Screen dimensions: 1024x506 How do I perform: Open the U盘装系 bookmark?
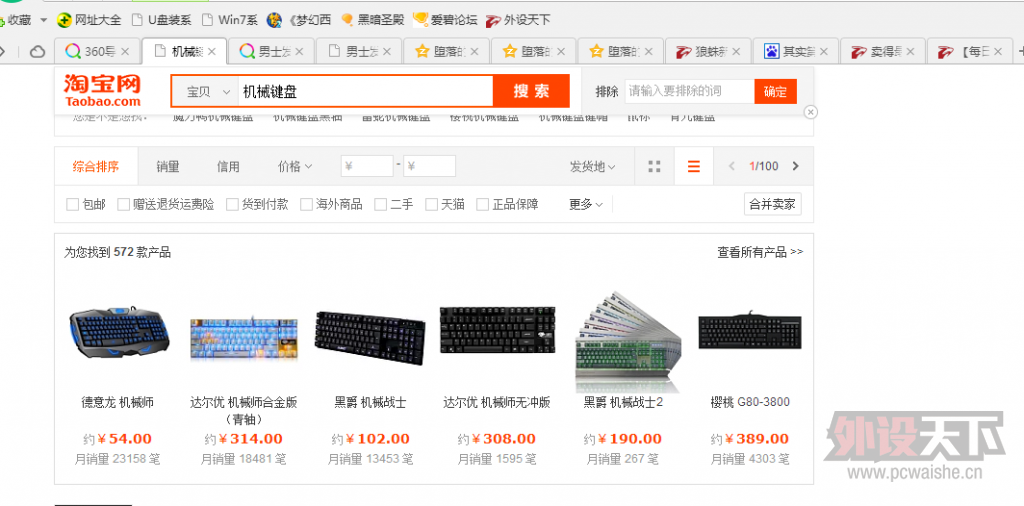click(x=161, y=20)
